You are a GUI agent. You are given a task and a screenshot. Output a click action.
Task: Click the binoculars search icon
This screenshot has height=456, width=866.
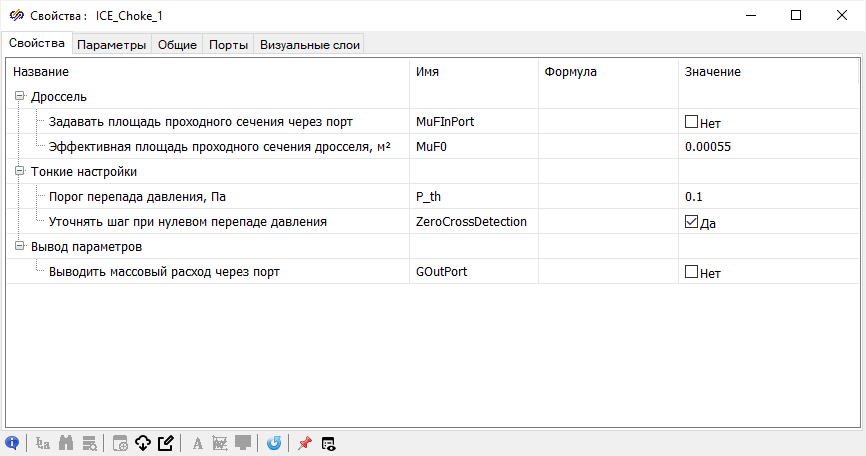pyautogui.click(x=67, y=443)
